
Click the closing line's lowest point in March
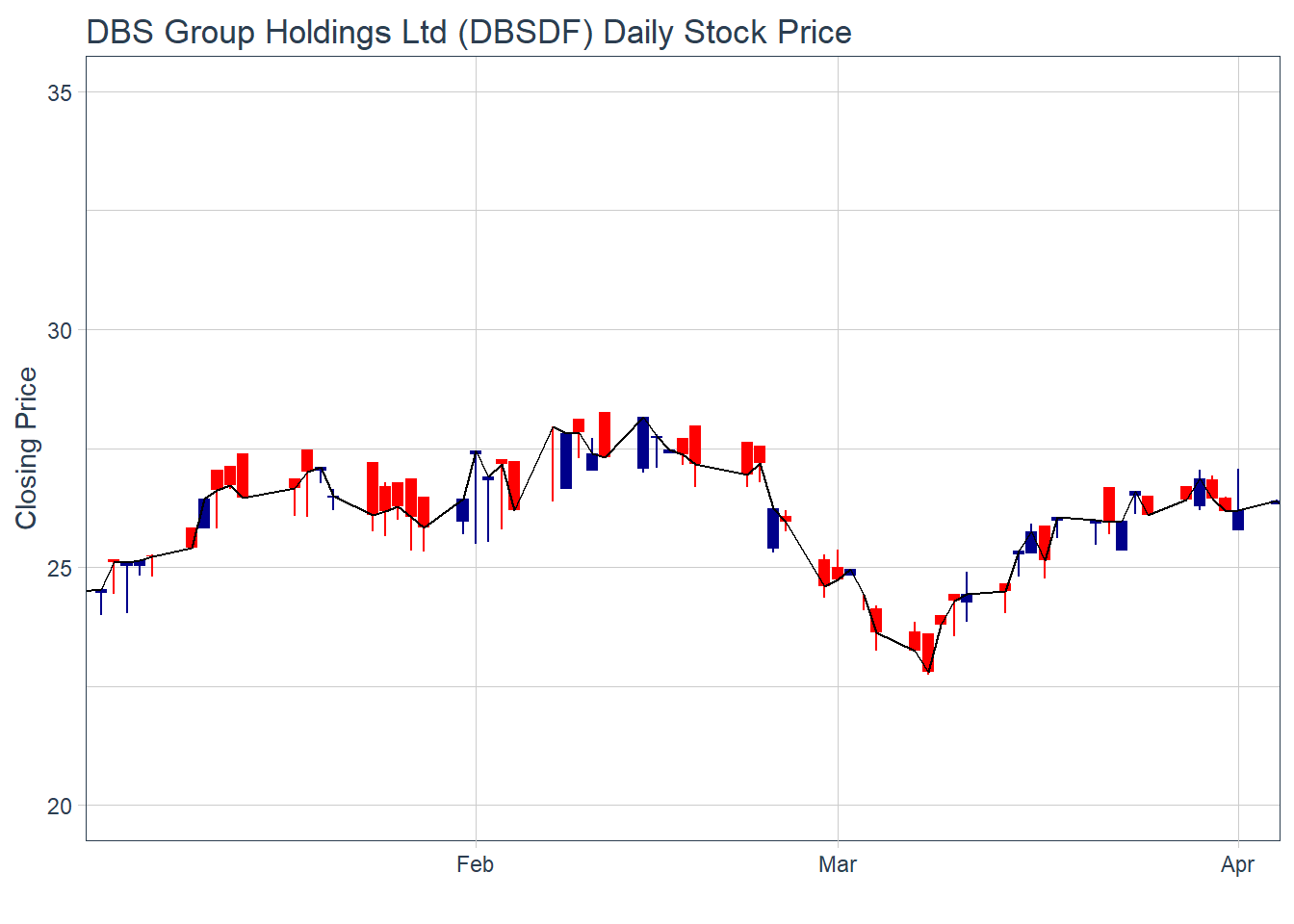pyautogui.click(x=928, y=672)
